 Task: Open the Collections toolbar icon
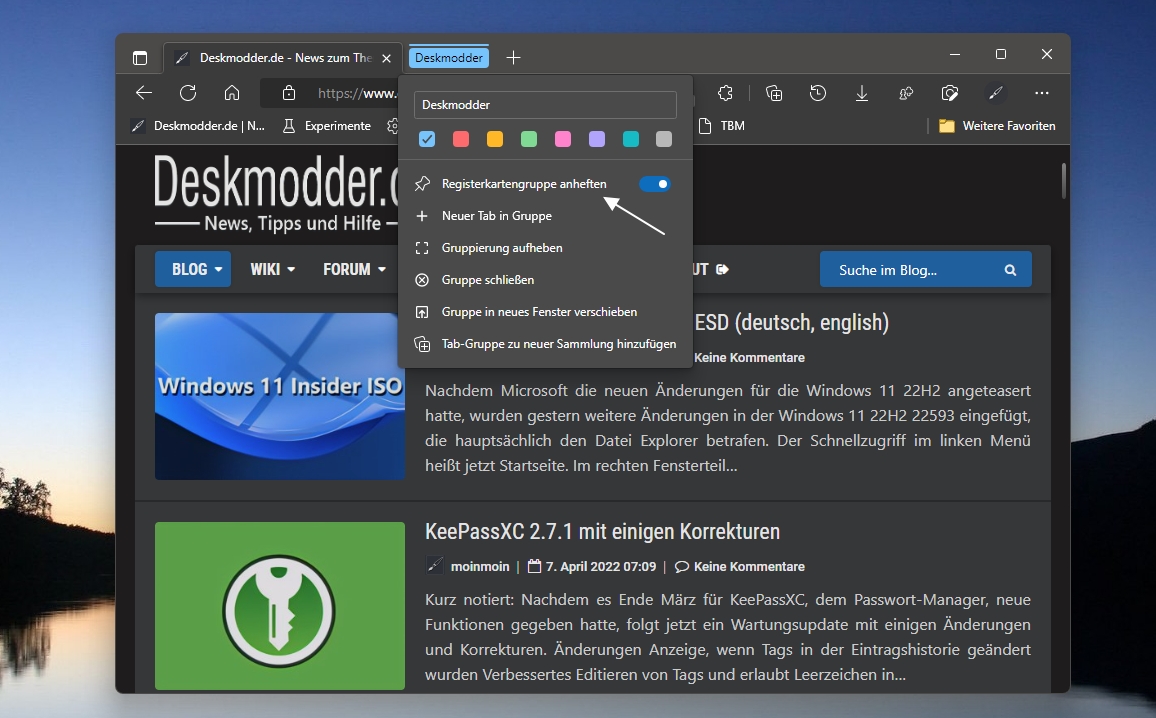pos(773,93)
